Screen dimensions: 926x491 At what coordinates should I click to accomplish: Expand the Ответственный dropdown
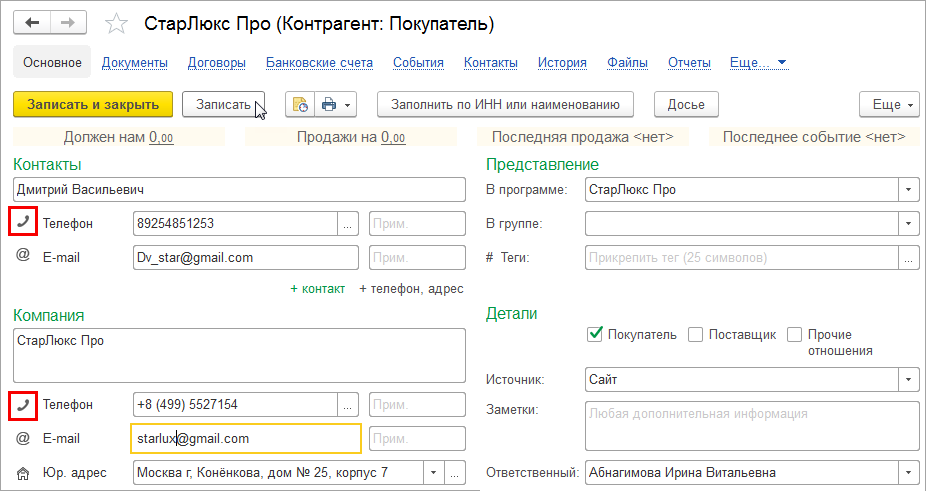point(909,473)
